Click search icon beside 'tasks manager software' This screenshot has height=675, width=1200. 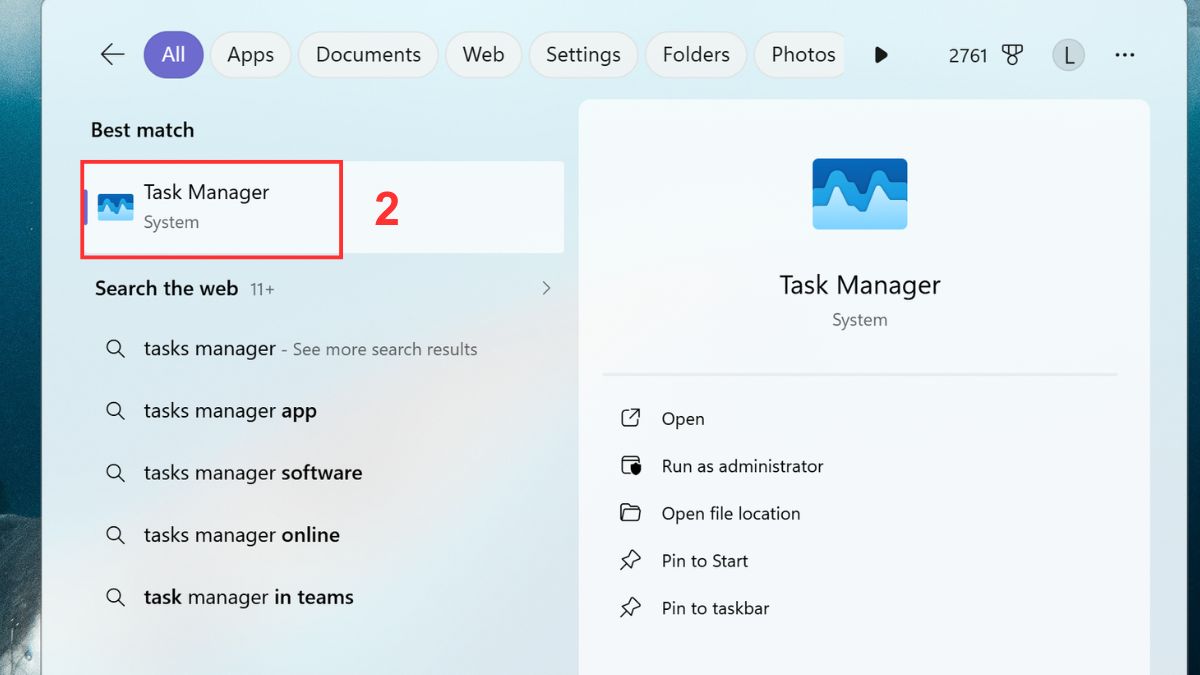(116, 473)
